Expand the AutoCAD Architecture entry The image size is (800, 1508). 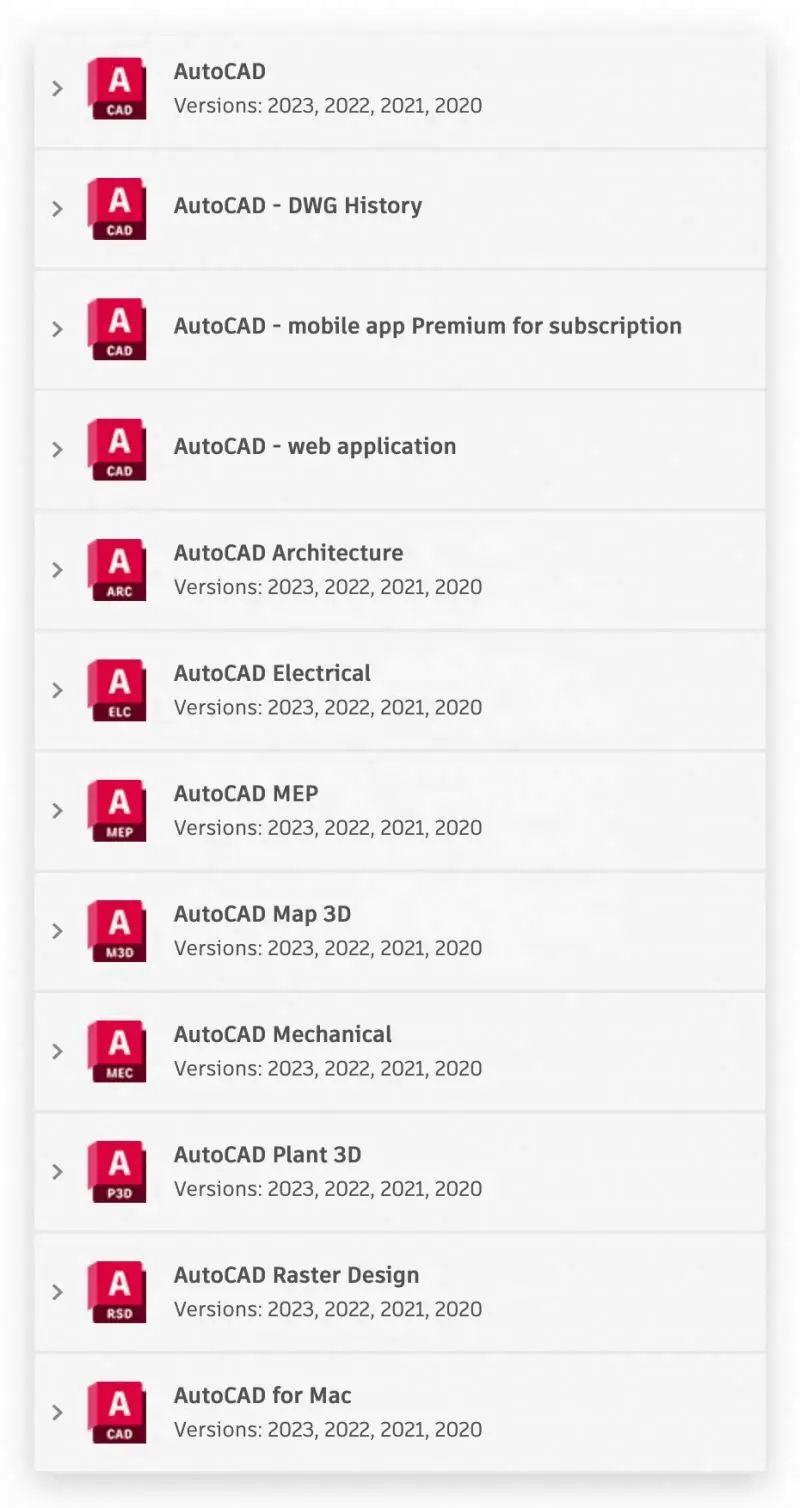coord(57,569)
